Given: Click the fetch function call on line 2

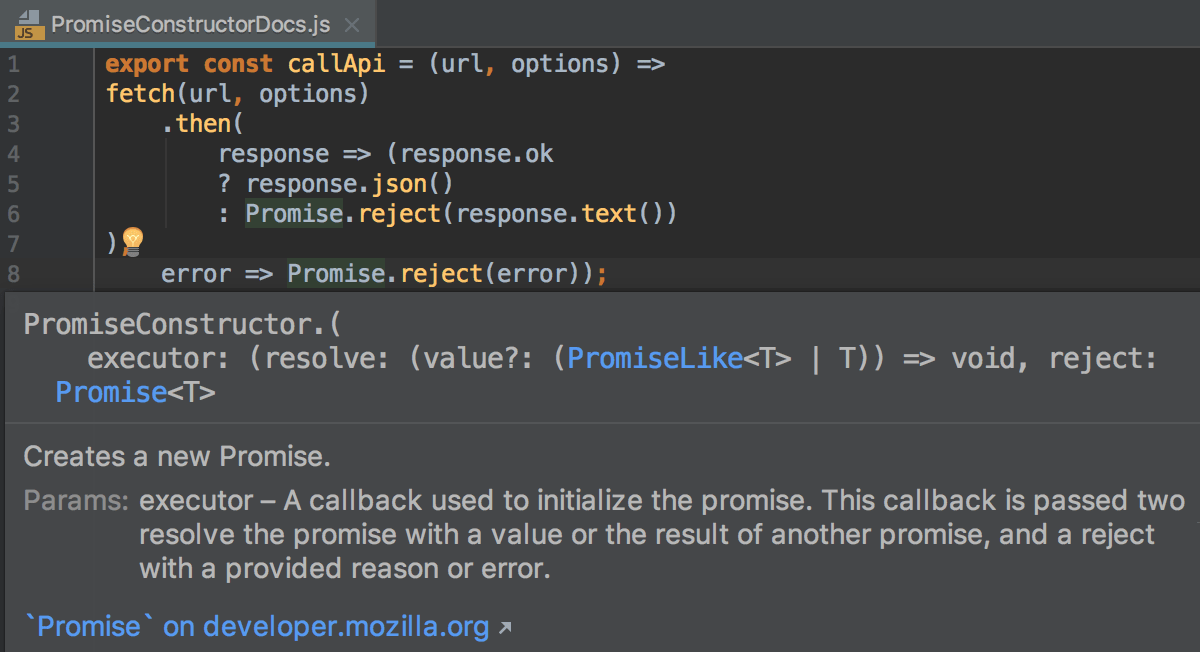Looking at the screenshot, I should coord(140,92).
